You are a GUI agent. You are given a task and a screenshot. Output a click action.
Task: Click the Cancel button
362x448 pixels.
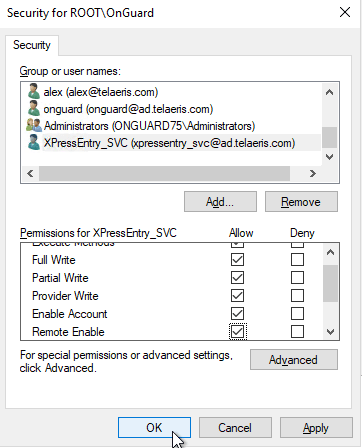235,427
